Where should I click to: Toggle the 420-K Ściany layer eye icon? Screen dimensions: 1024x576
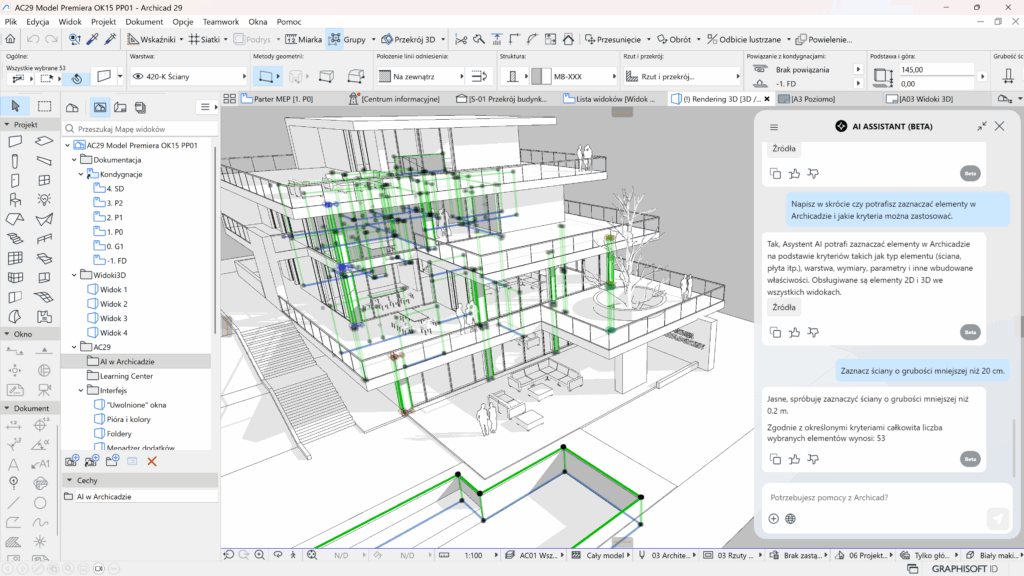point(137,75)
